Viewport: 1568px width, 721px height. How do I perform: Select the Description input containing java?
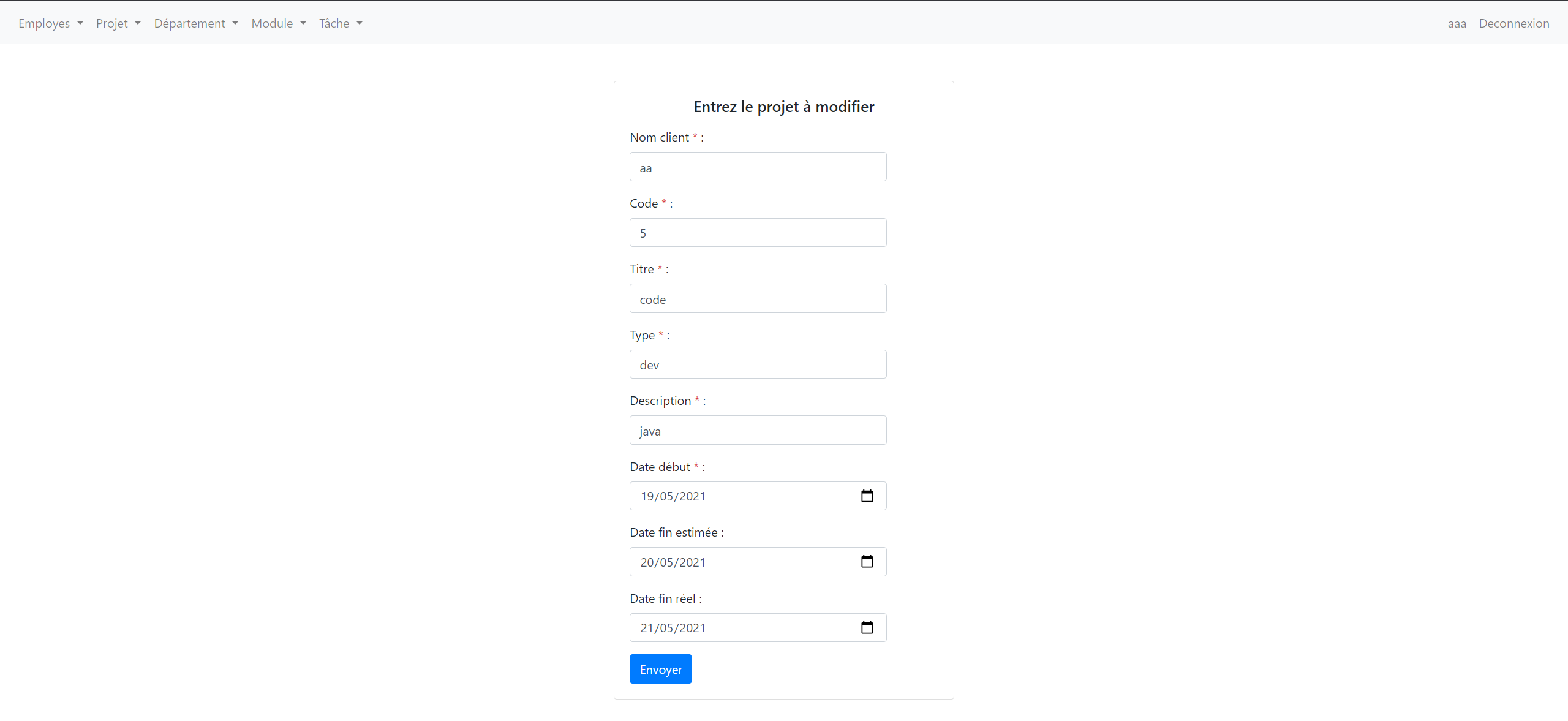758,430
